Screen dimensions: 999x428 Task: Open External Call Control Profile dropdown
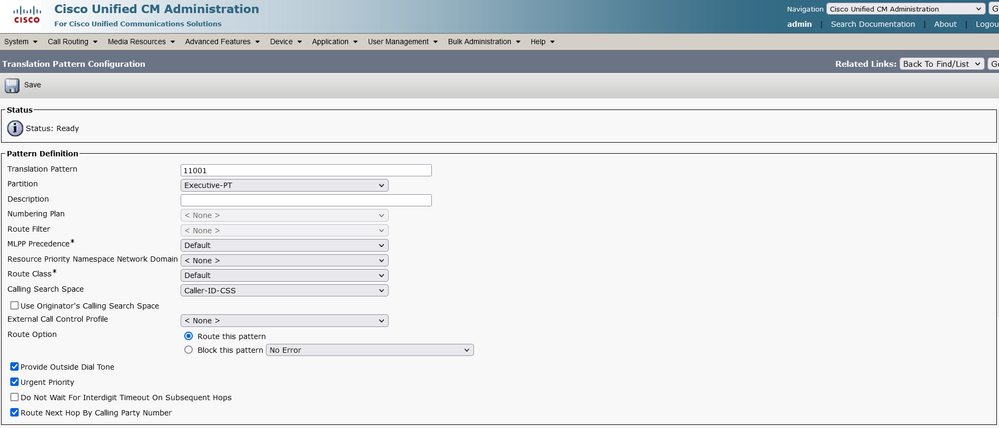click(x=285, y=320)
